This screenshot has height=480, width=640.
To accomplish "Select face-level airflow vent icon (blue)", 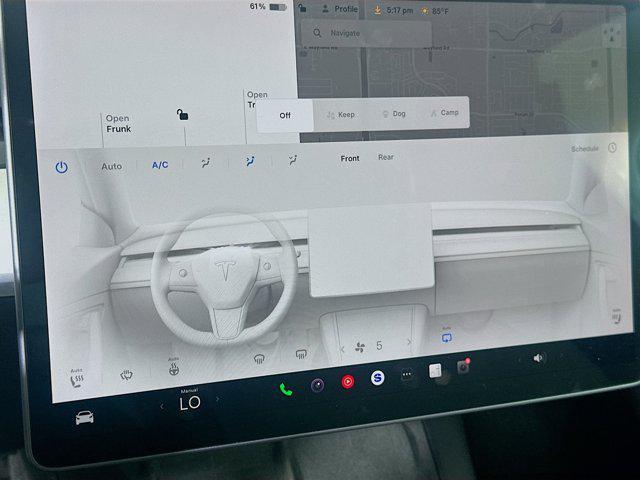I will tap(250, 161).
